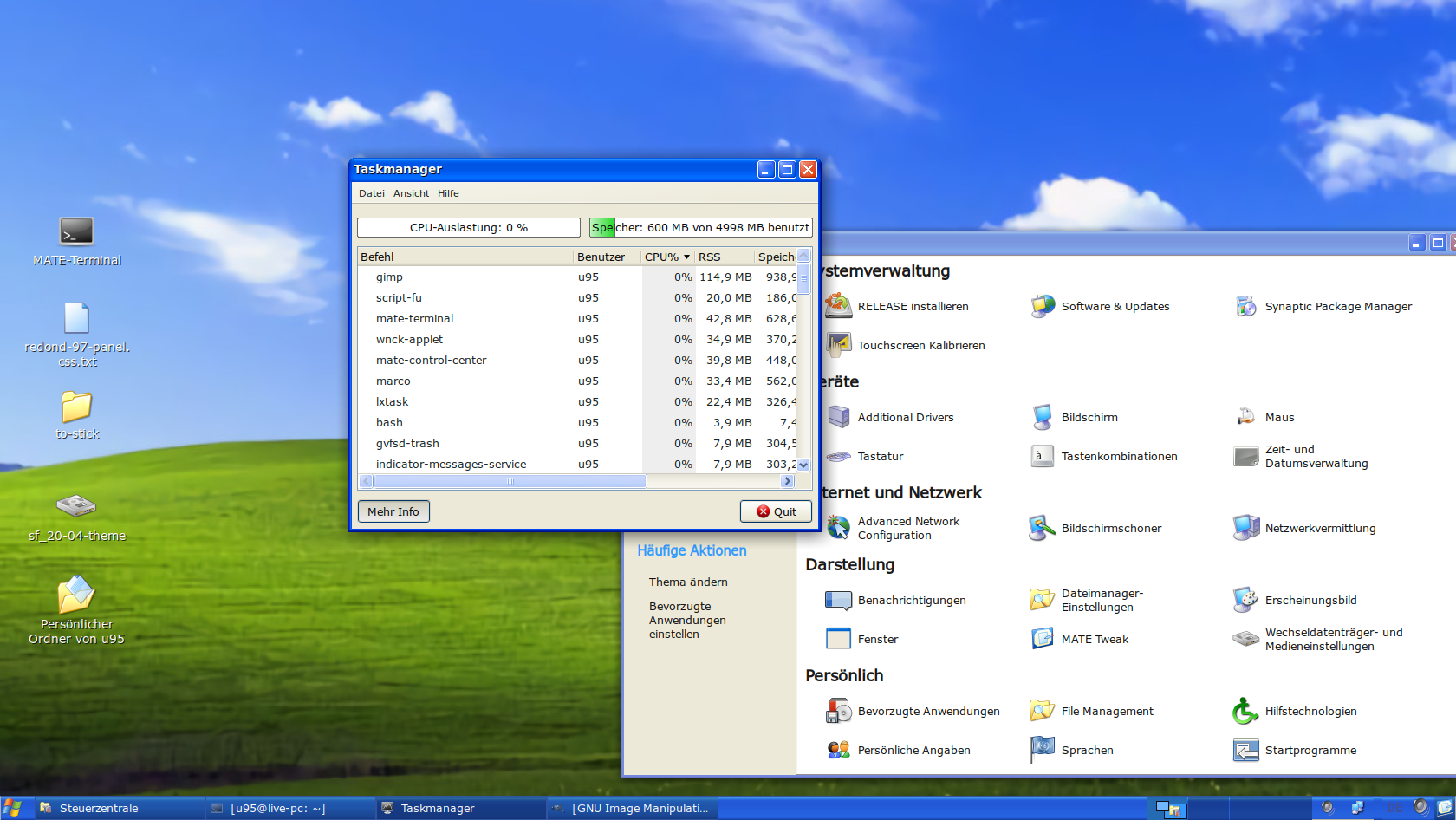Sort processes by RSS column header

[x=725, y=257]
